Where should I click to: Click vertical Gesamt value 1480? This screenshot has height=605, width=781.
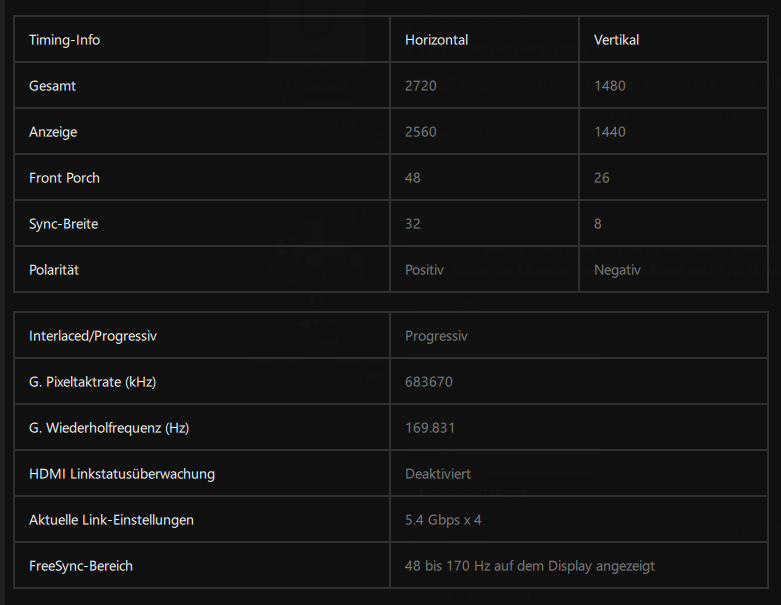click(x=610, y=86)
